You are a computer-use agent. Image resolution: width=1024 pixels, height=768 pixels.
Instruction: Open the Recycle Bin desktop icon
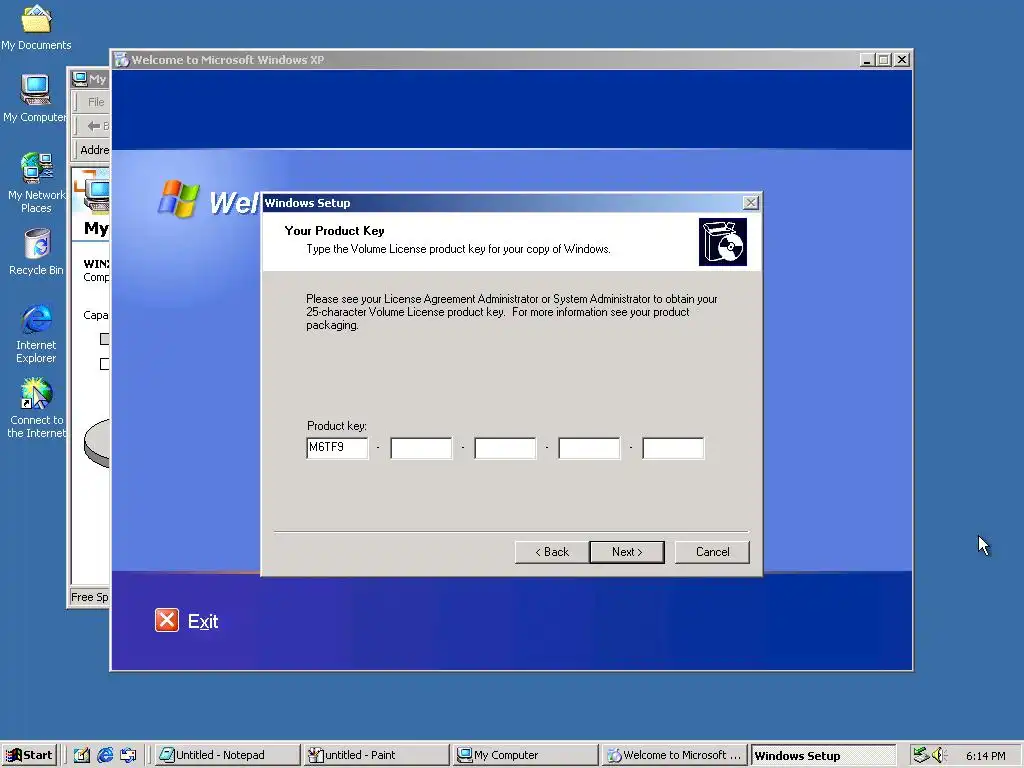36,252
